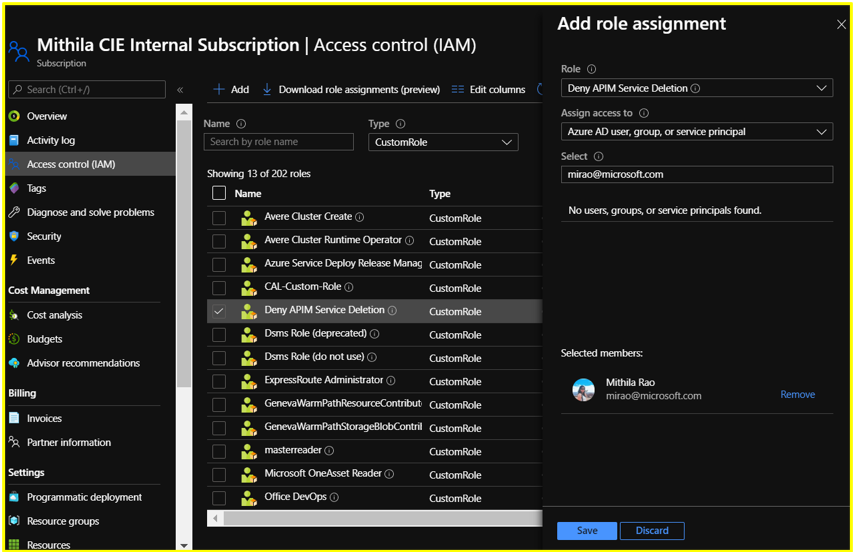Click Mithila Rao's profile picture
Screen dimensions: 855x555
click(583, 390)
